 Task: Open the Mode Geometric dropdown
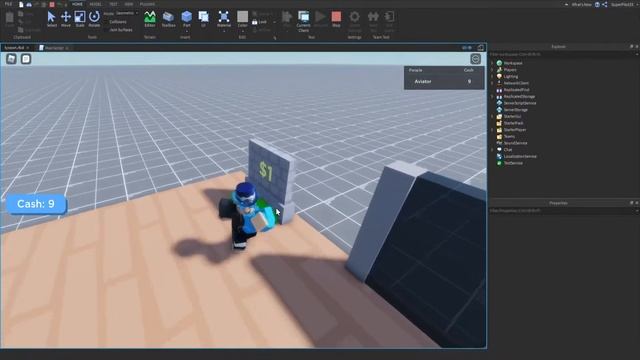click(127, 13)
